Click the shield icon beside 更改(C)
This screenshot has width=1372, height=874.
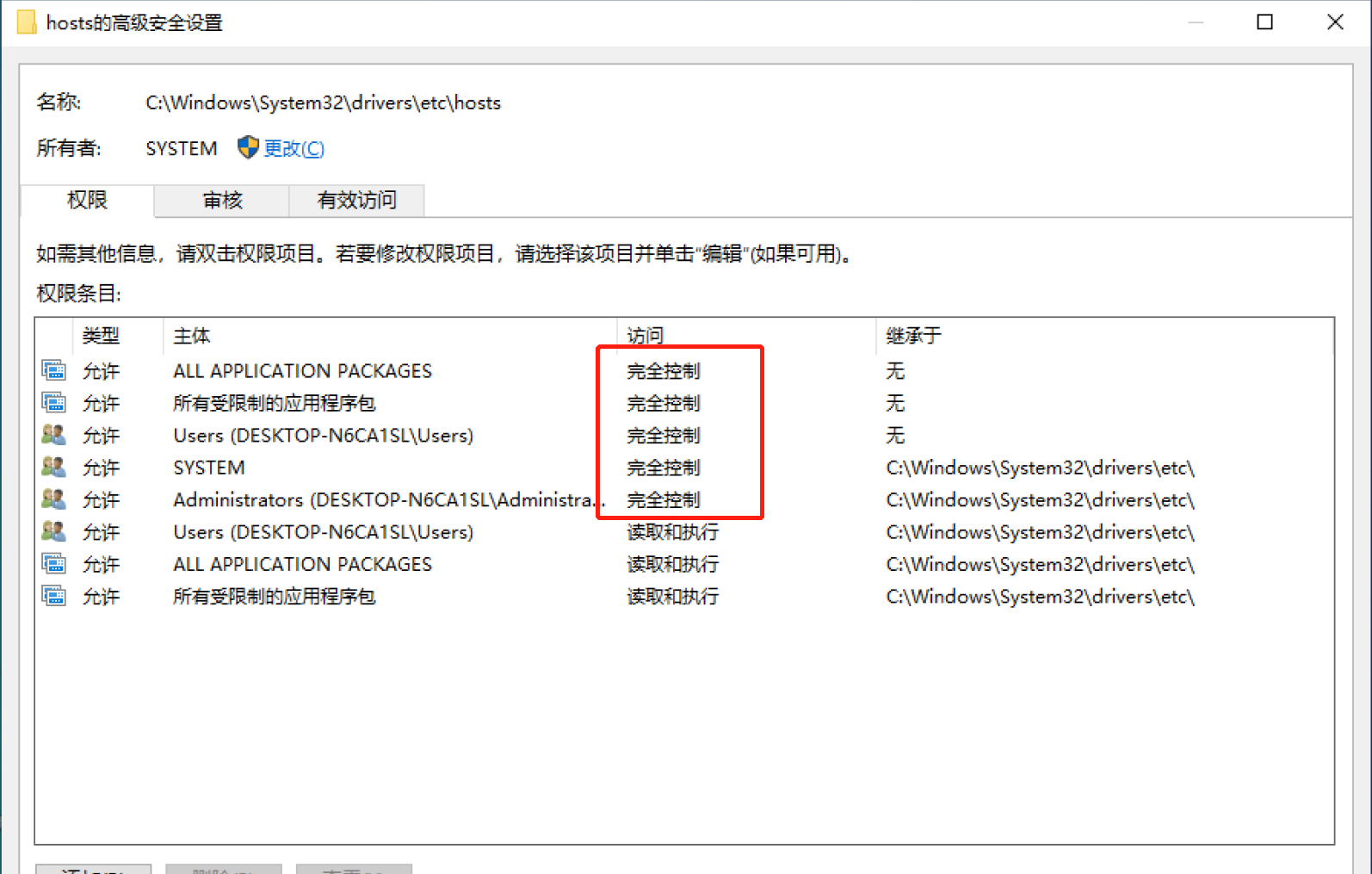[248, 147]
